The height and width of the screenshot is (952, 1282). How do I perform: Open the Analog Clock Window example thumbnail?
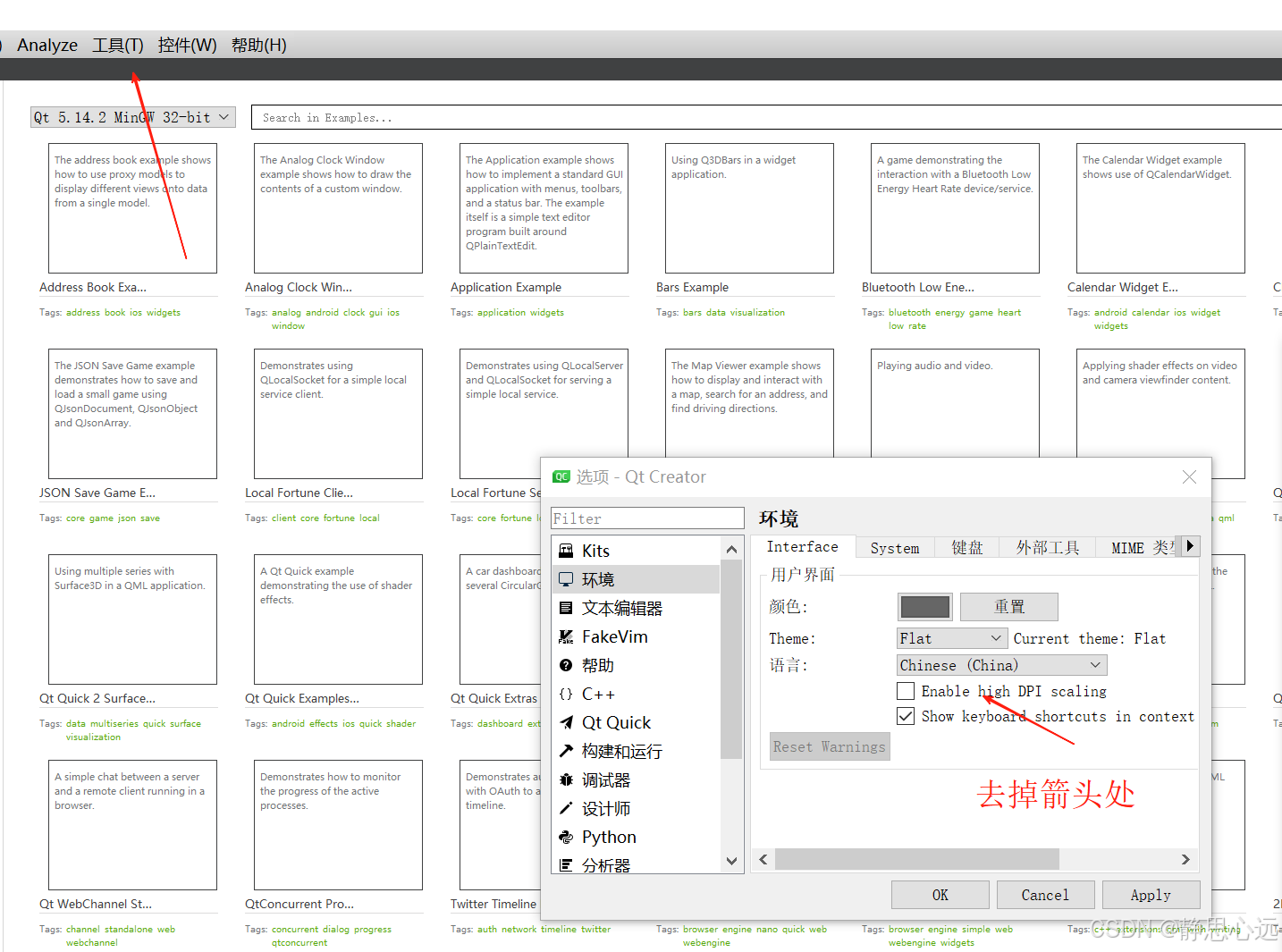[338, 208]
